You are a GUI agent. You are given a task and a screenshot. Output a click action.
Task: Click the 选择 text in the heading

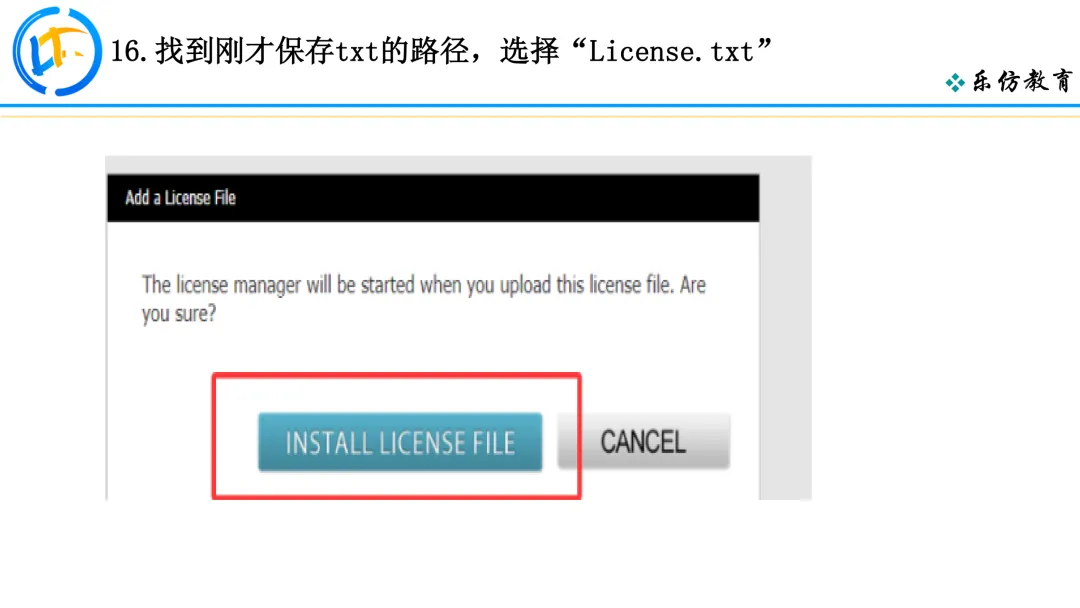point(529,52)
